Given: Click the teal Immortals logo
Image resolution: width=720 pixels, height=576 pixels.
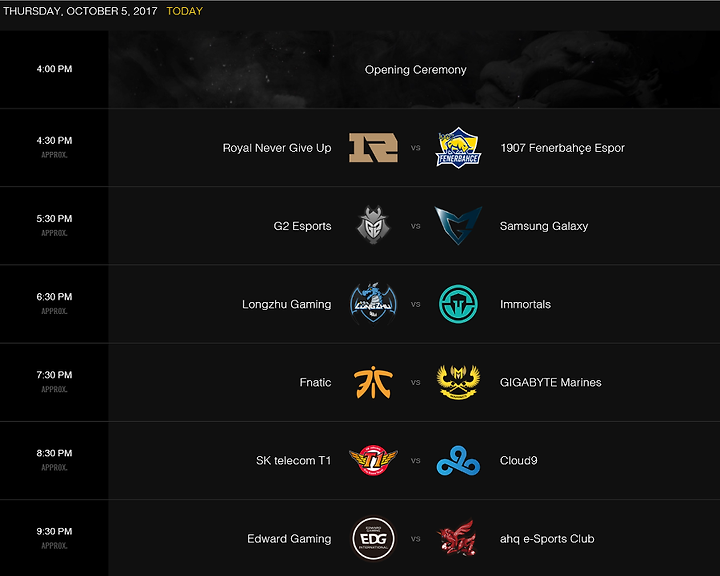Looking at the screenshot, I should point(458,304).
